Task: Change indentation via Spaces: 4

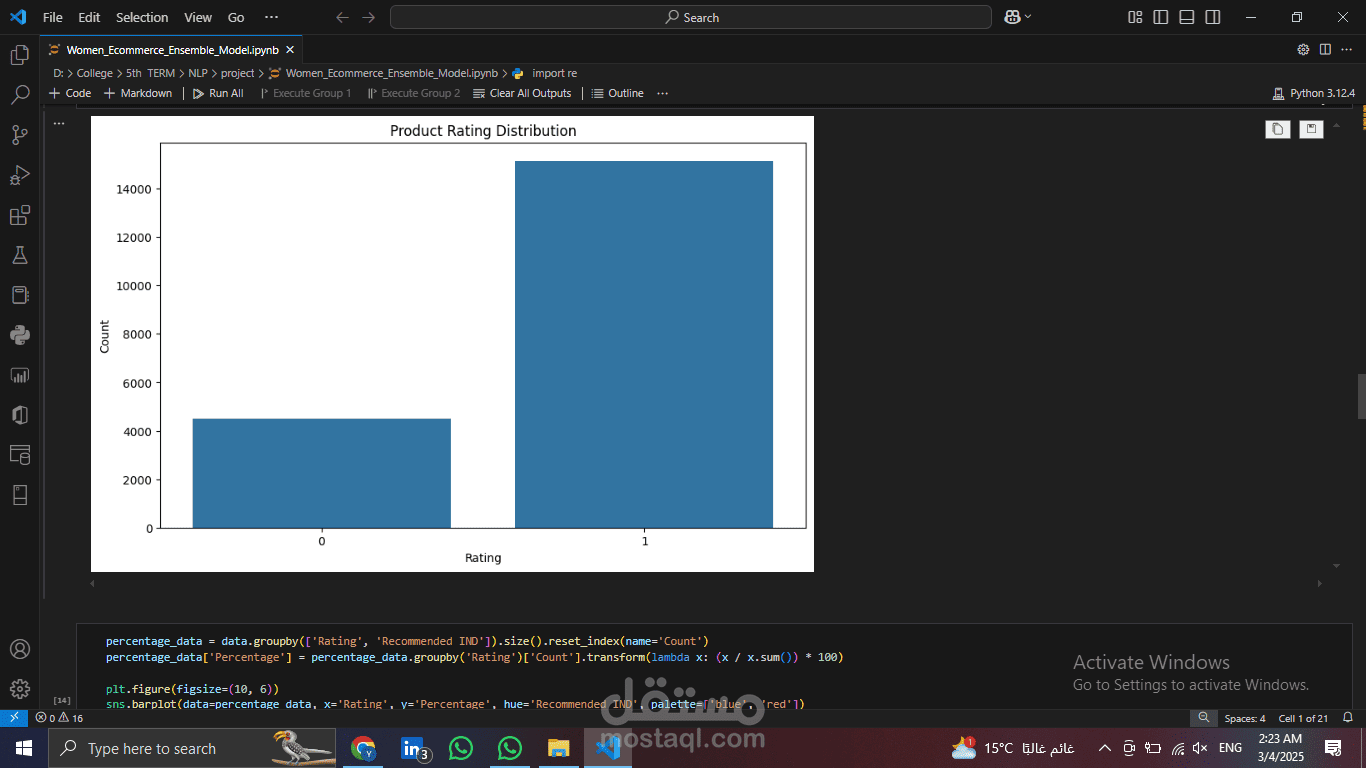Action: pyautogui.click(x=1245, y=718)
